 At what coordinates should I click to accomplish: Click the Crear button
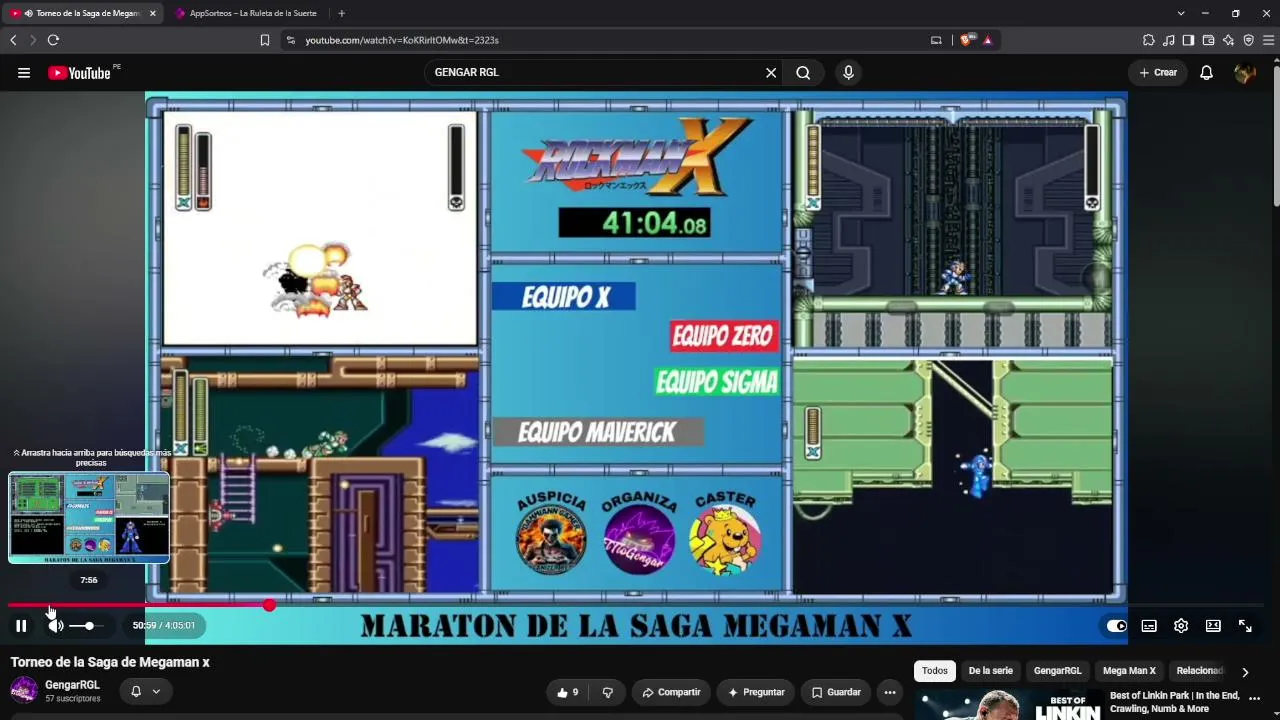coord(1158,72)
